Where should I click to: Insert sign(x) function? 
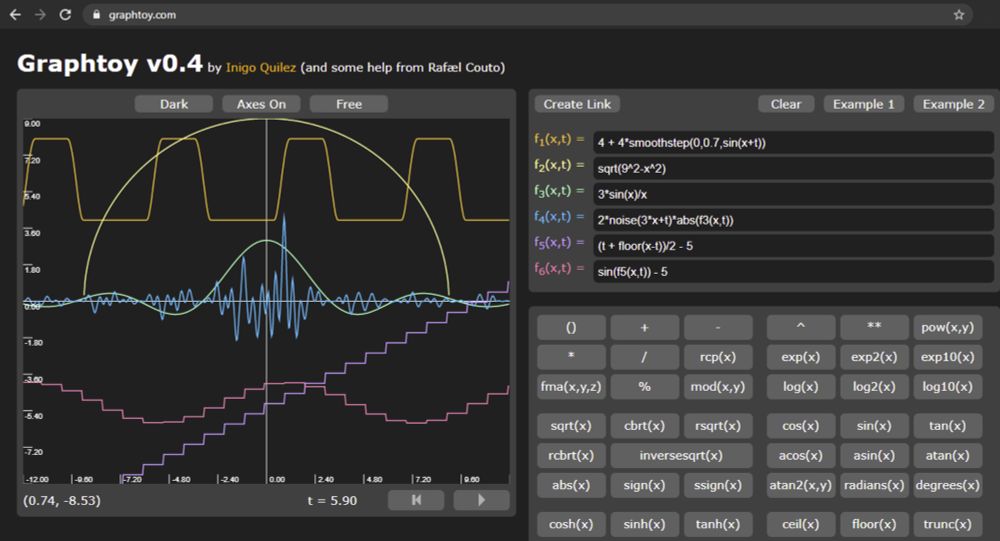[644, 485]
